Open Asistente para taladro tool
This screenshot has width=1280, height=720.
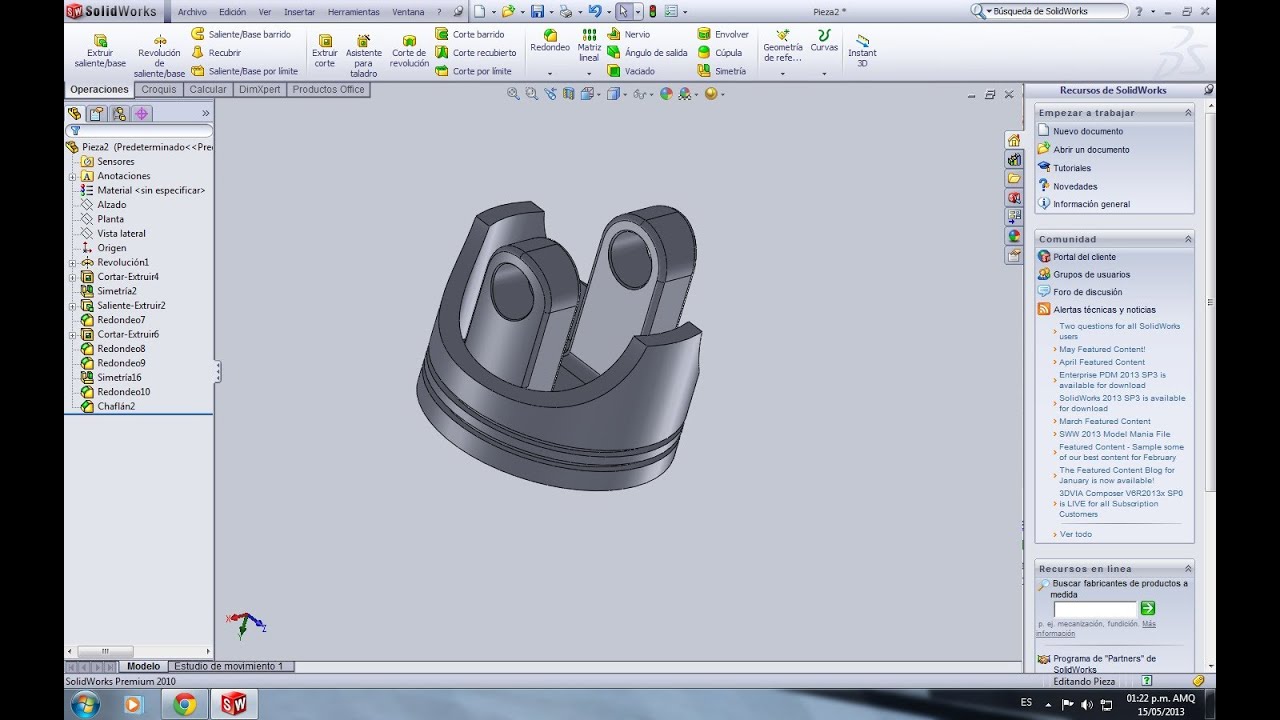click(364, 56)
